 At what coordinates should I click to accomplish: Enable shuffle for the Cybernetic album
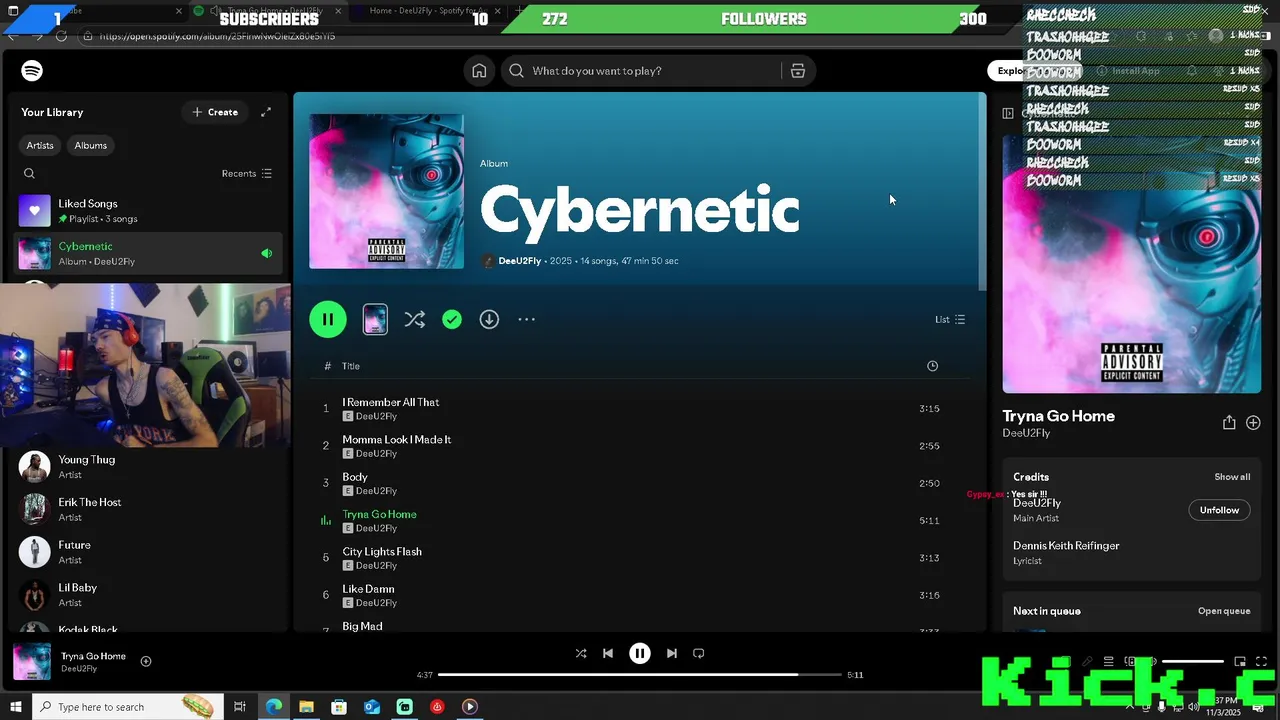(414, 319)
